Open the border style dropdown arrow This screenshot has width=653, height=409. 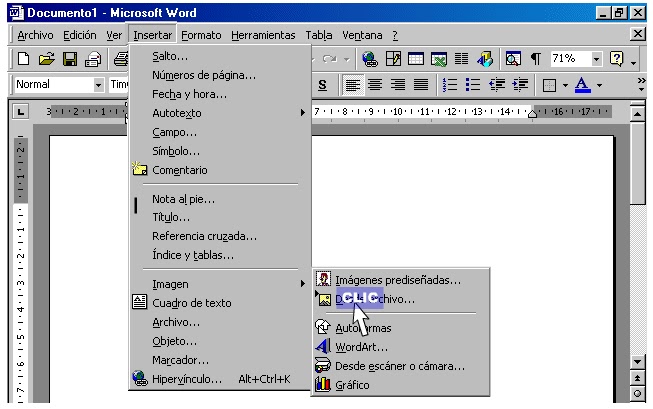click(565, 85)
